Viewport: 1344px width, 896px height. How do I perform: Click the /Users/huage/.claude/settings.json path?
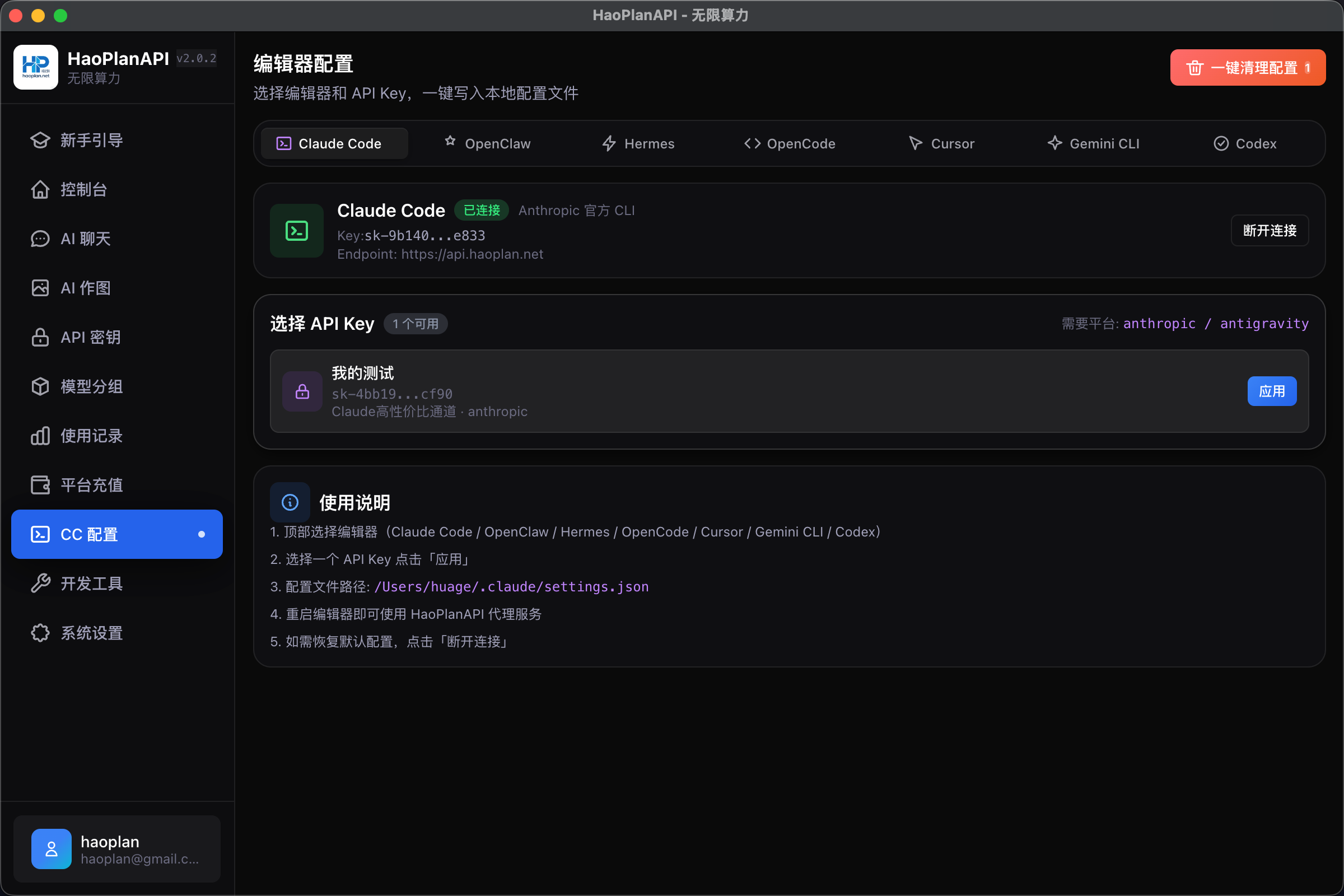click(x=511, y=587)
